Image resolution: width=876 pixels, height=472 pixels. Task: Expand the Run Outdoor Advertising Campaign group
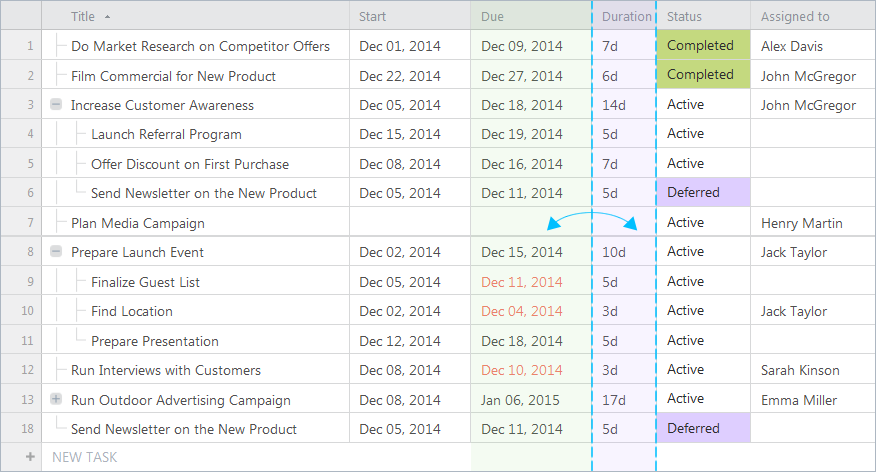(x=56, y=399)
